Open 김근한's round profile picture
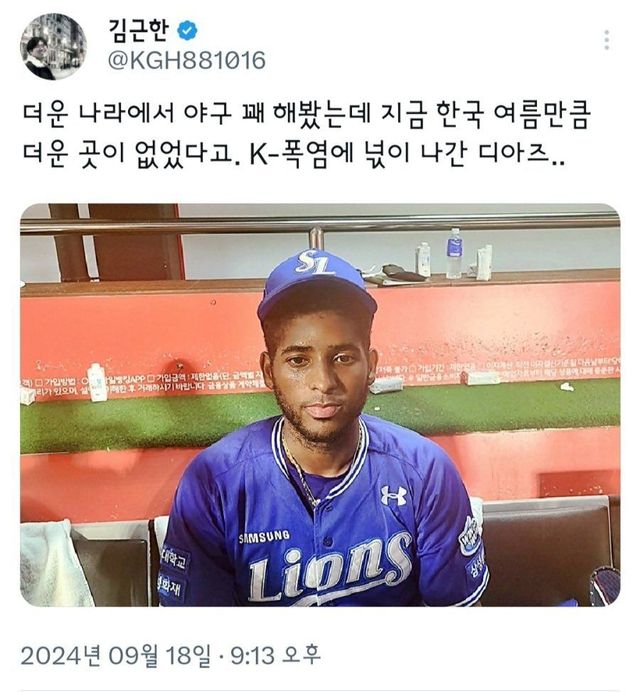640x692 pixels. tap(53, 46)
